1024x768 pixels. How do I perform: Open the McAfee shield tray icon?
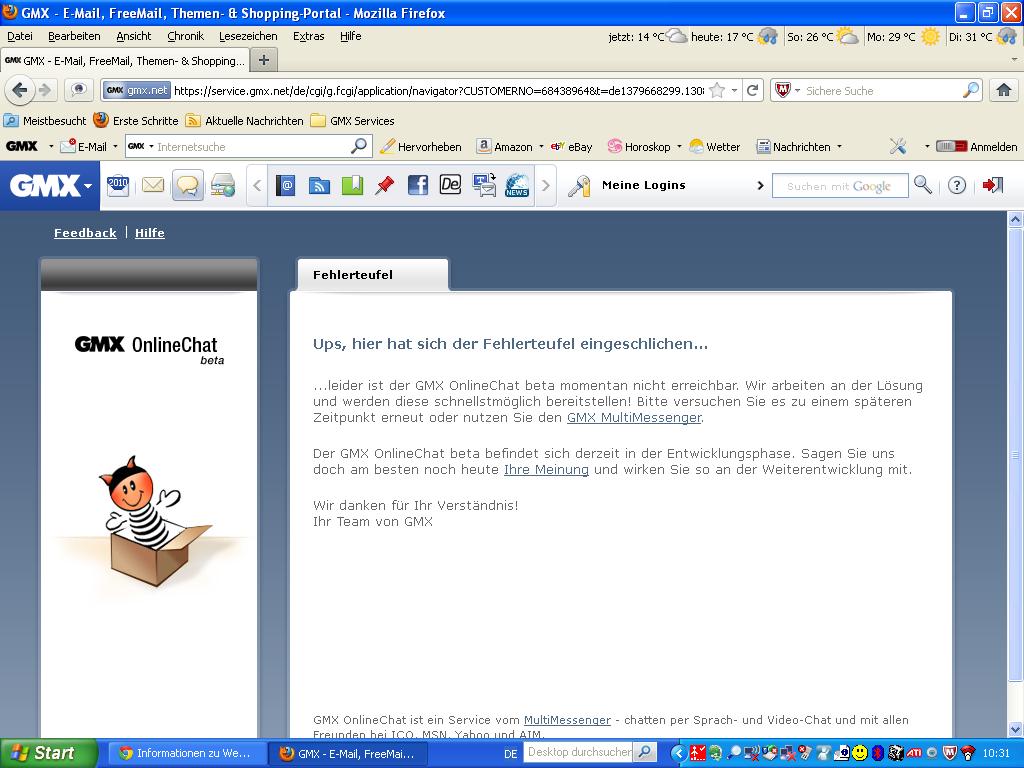[951, 753]
